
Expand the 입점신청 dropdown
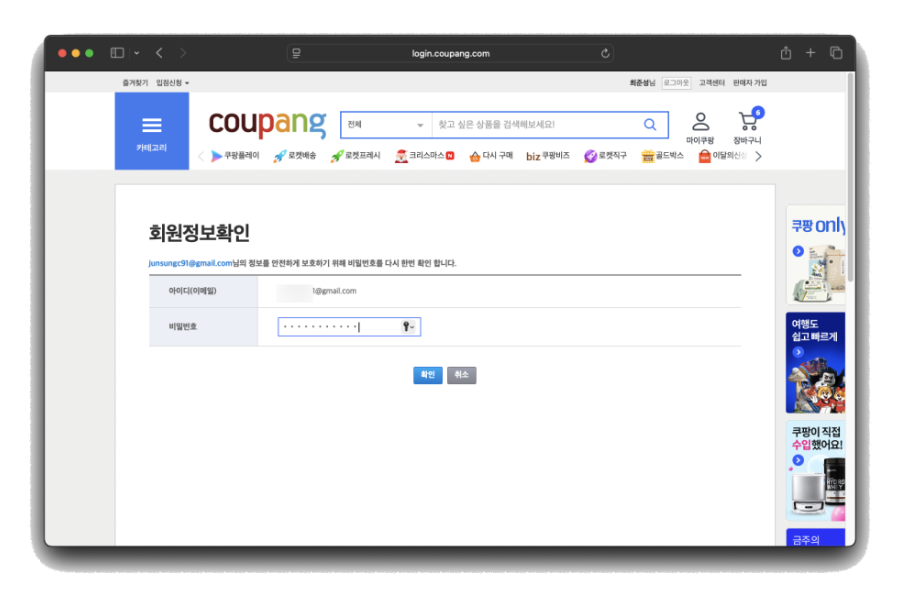pyautogui.click(x=172, y=83)
